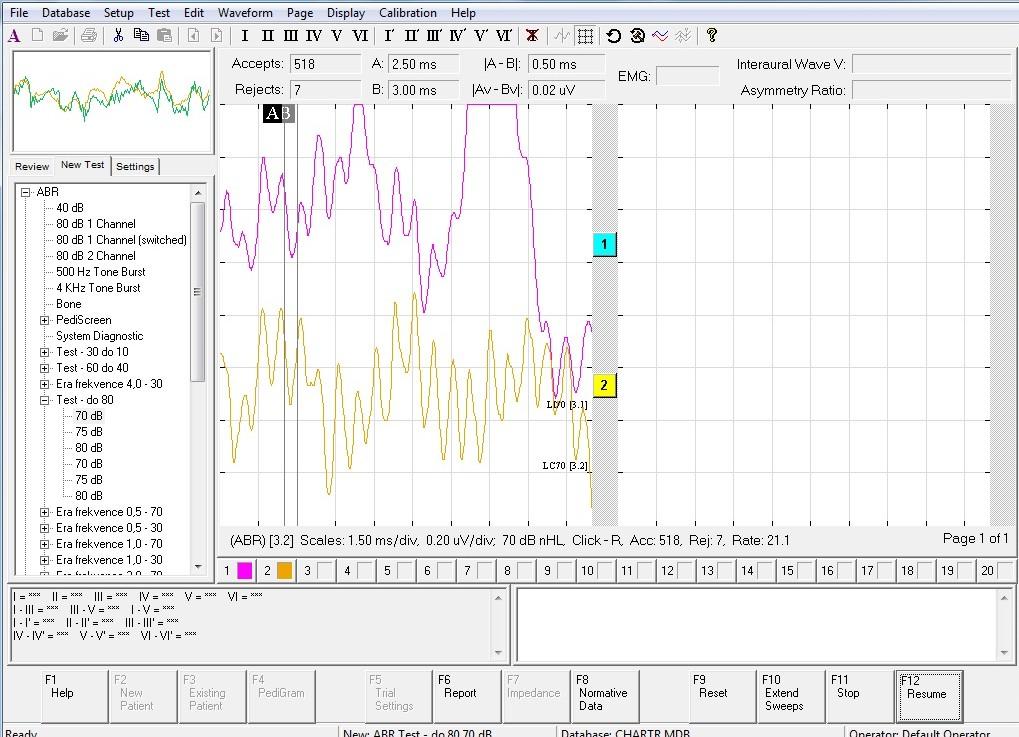Click the waveform preview thumbnail

coord(112,102)
